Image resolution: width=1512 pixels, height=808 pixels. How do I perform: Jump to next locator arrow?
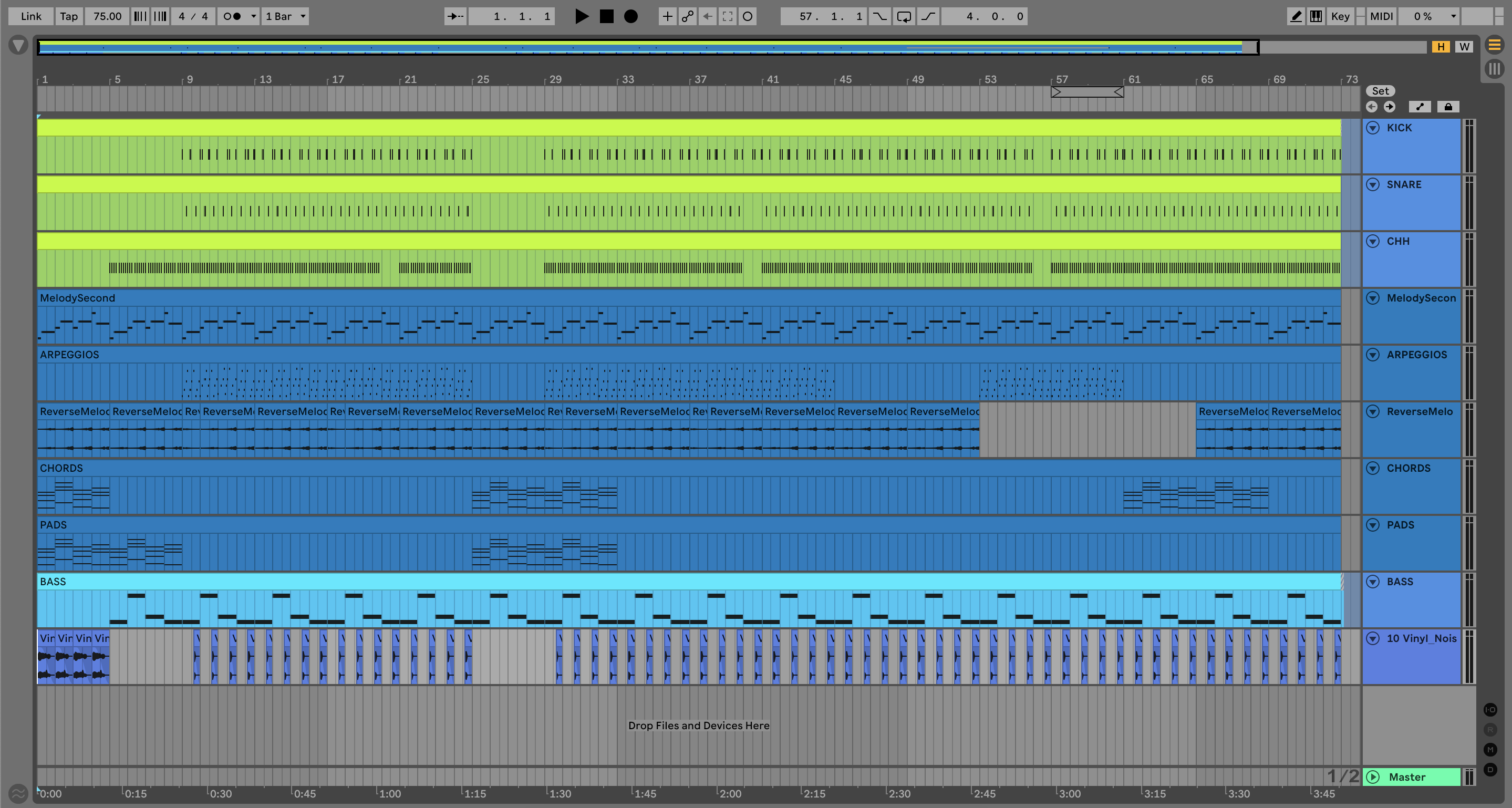point(1389,107)
